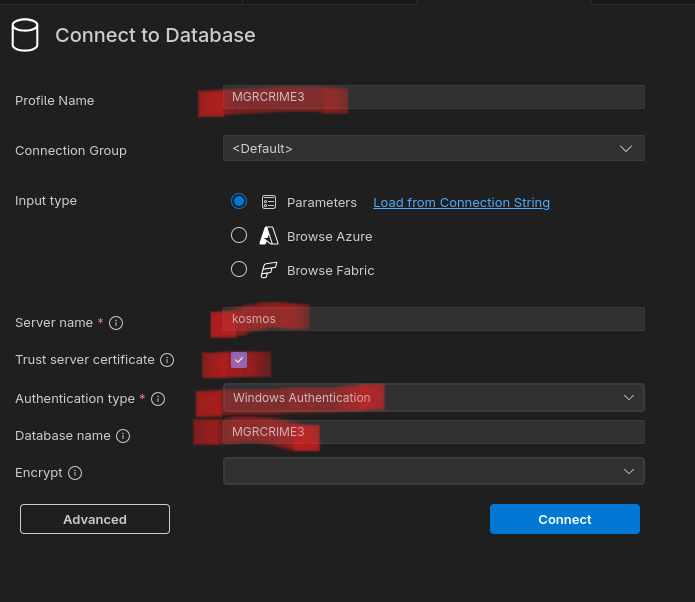
Task: Open Advanced connection settings
Action: 95,519
